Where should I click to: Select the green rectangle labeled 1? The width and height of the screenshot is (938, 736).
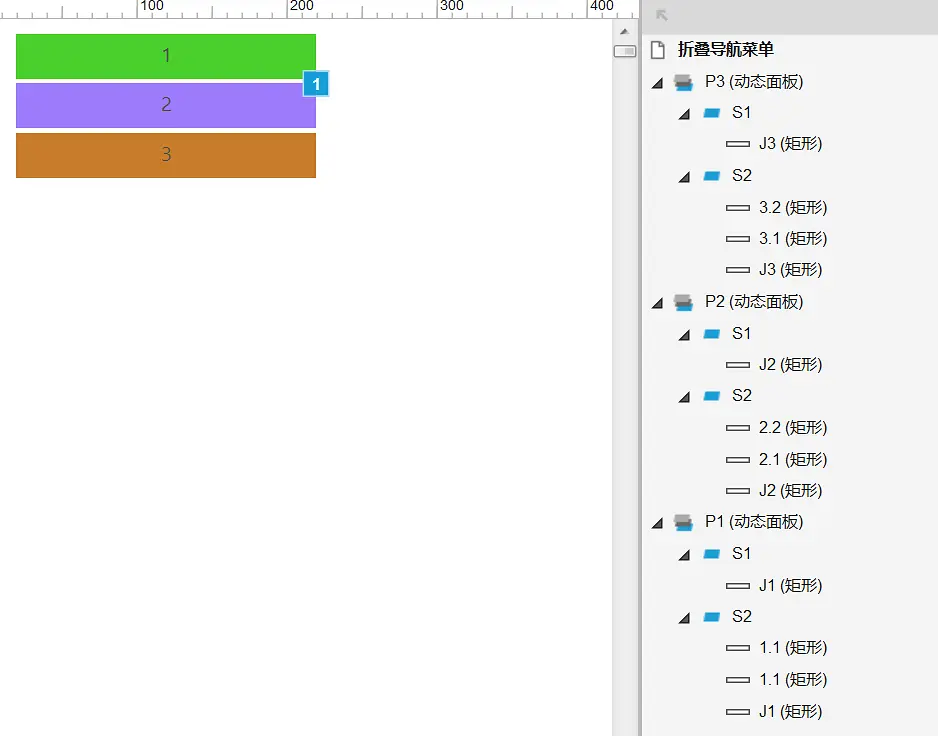166,56
